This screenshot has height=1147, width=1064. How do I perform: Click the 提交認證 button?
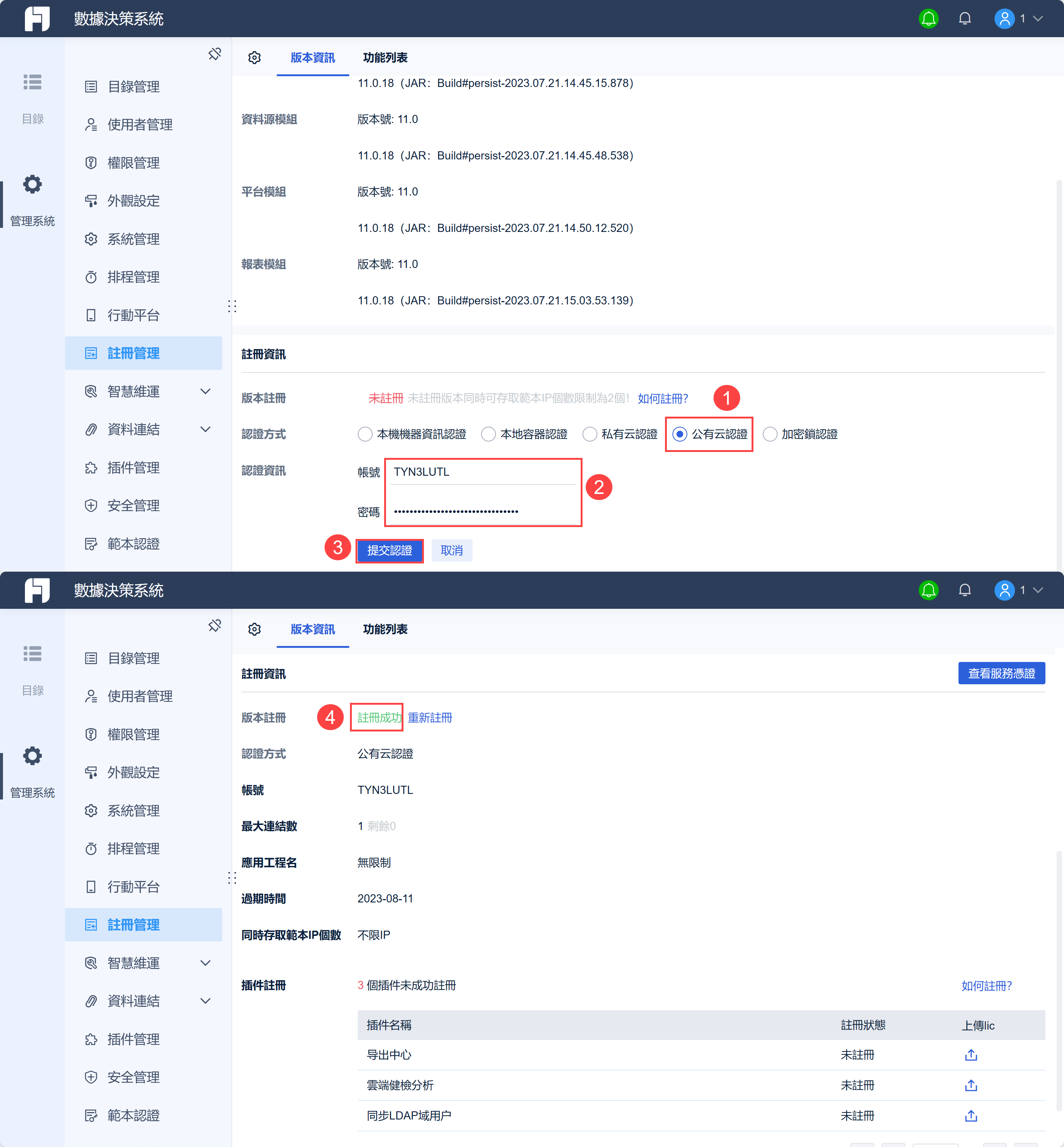click(x=390, y=551)
